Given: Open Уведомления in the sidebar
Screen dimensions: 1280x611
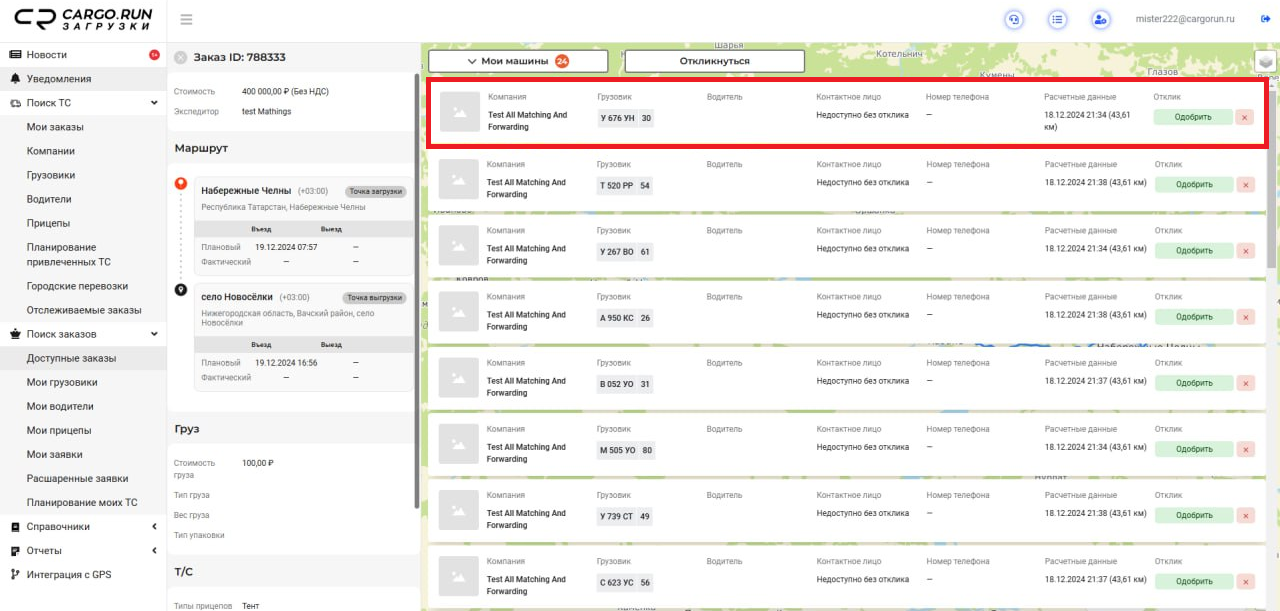Looking at the screenshot, I should [59, 79].
